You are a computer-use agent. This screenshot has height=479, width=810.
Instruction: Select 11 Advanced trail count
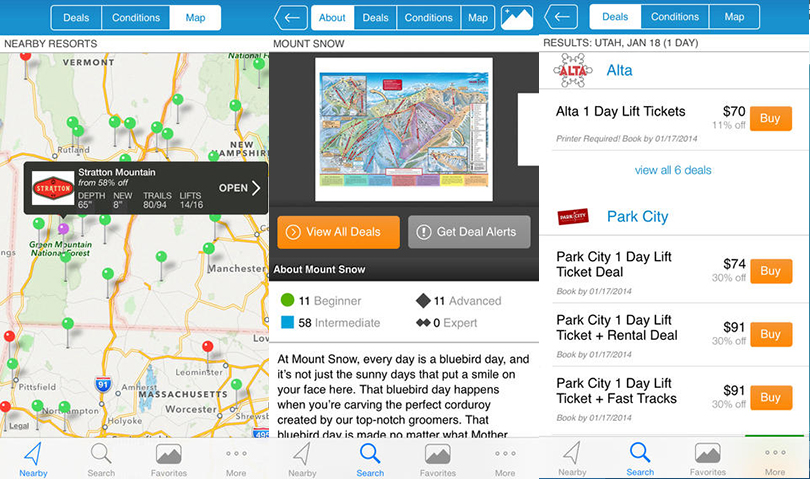pyautogui.click(x=459, y=300)
